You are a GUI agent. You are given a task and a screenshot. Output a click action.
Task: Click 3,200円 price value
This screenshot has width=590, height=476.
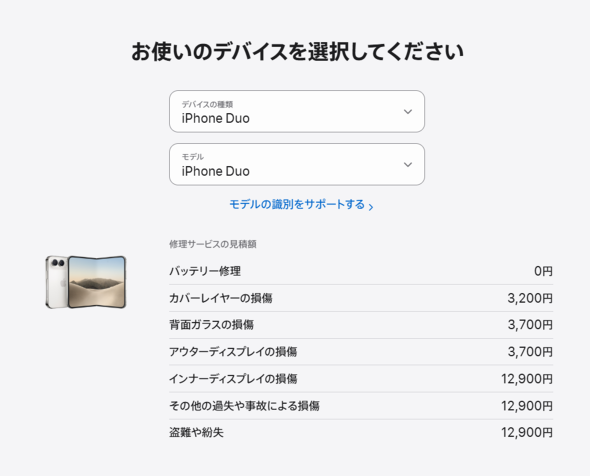(530, 298)
